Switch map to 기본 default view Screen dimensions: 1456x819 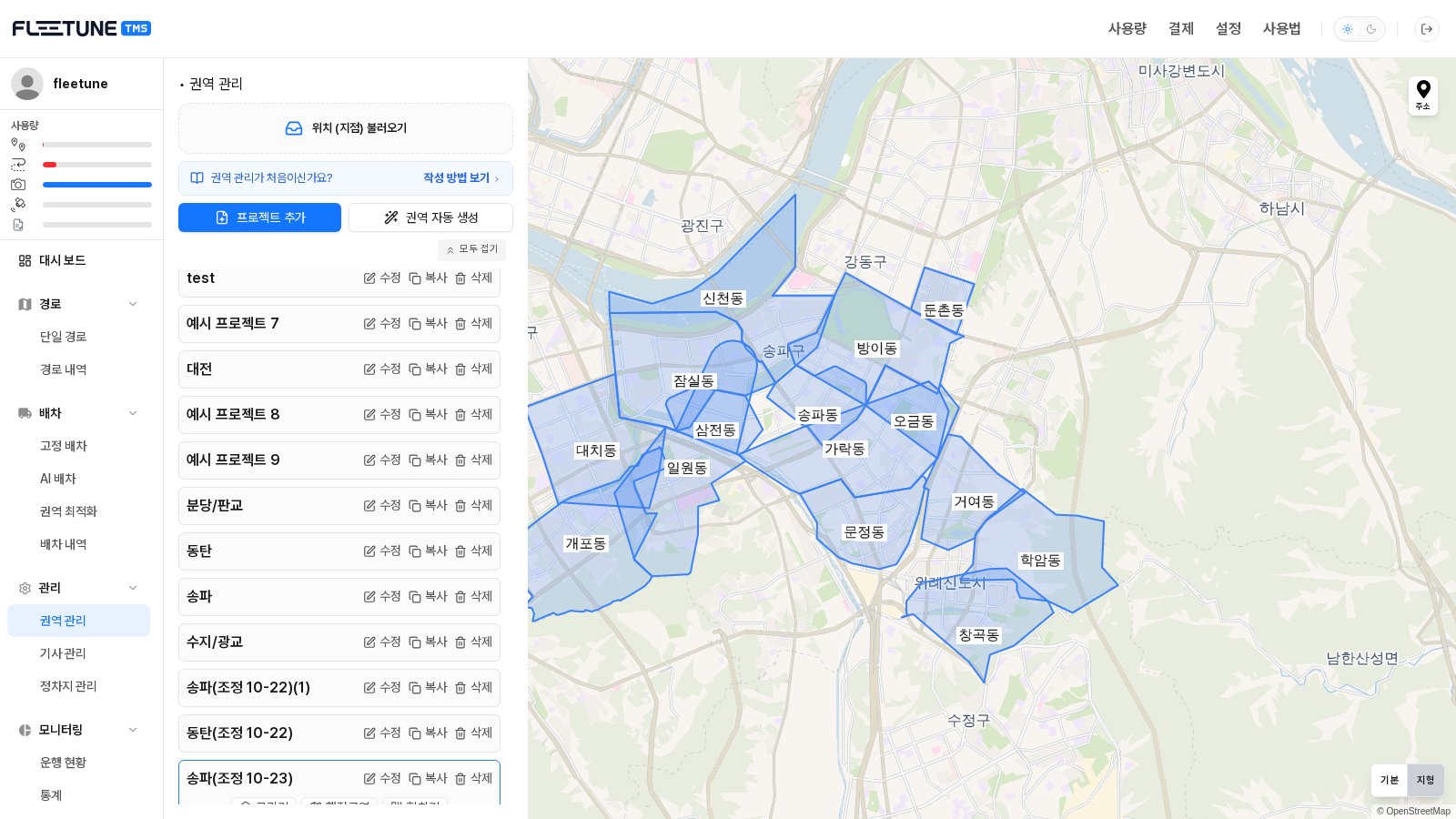point(1390,780)
